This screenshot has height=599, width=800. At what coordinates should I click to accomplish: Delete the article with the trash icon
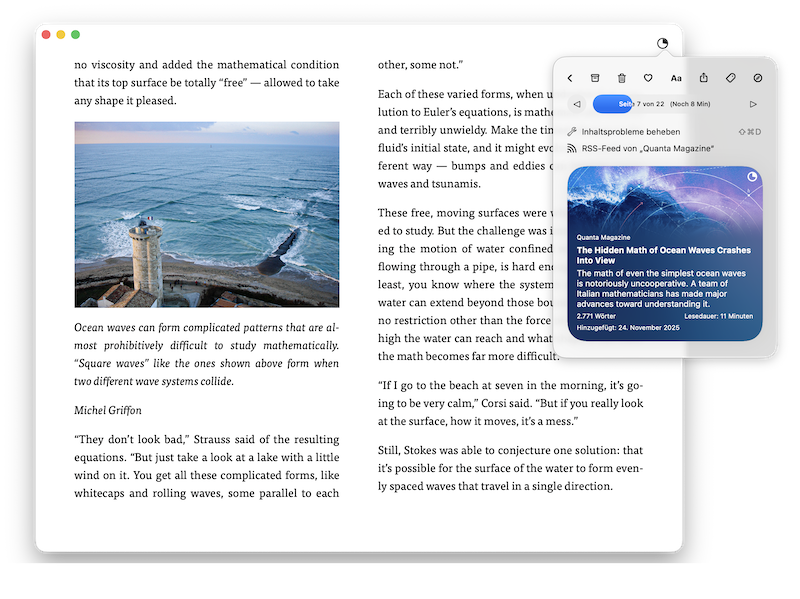(621, 78)
